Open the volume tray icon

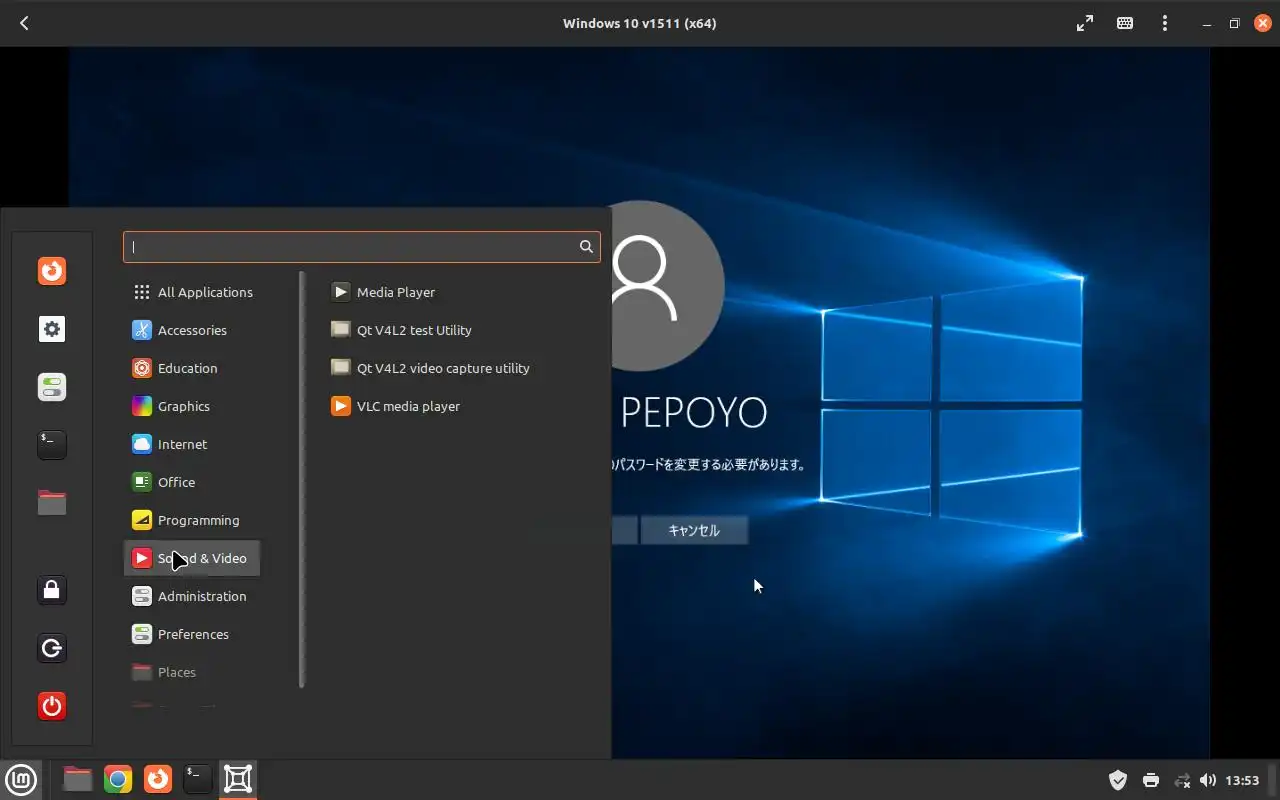pos(1208,780)
